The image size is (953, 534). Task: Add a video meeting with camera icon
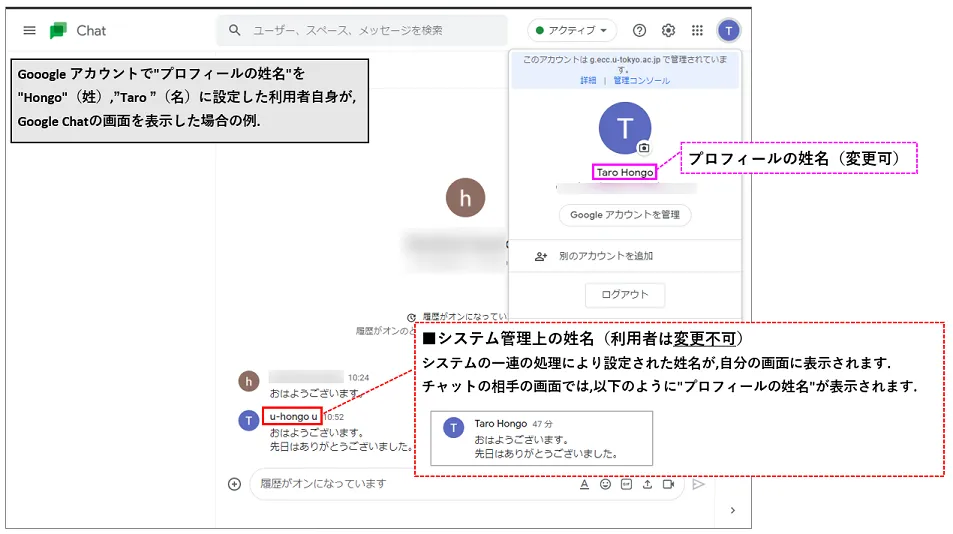[668, 484]
